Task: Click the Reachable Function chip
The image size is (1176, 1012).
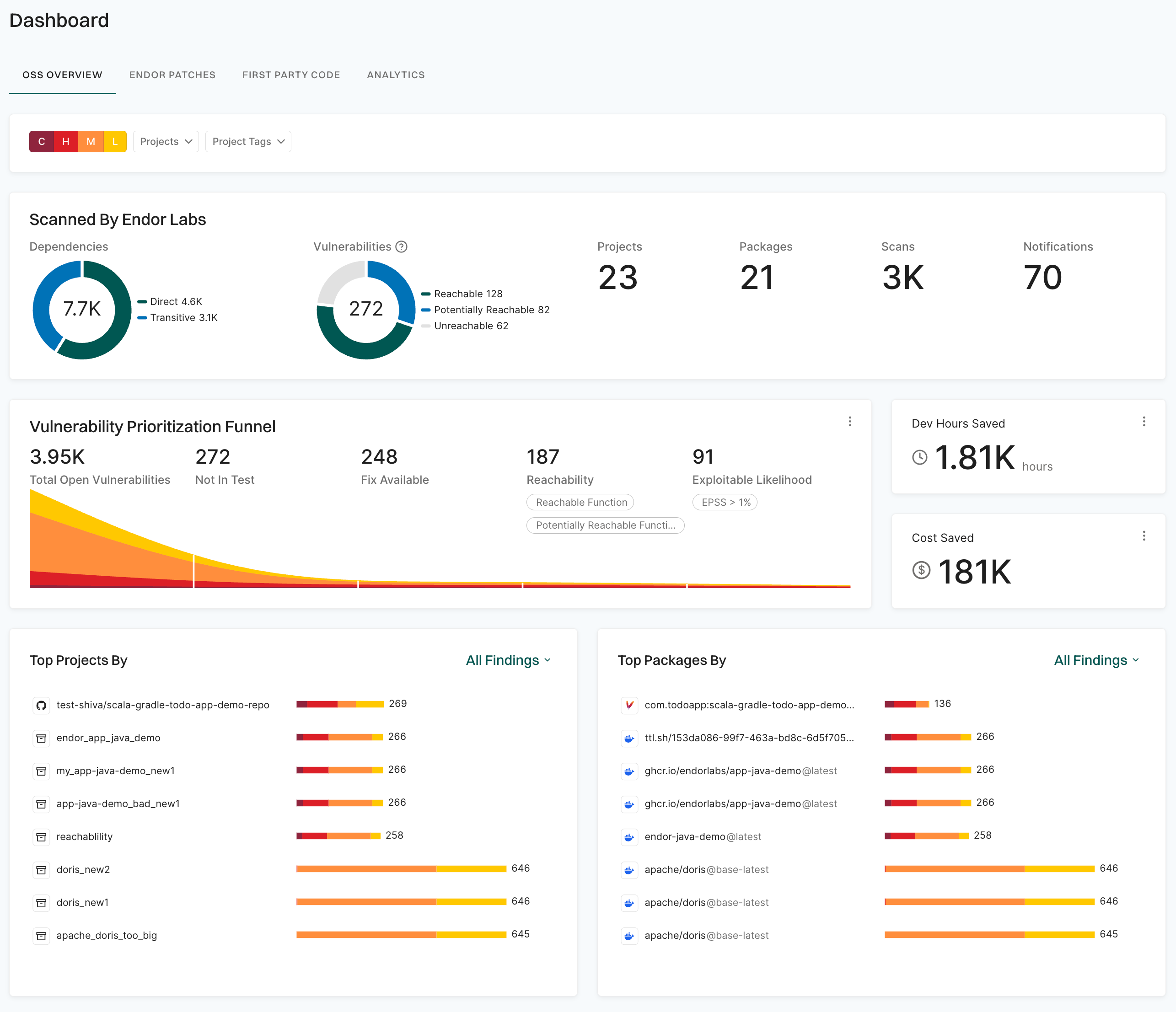Action: 580,502
